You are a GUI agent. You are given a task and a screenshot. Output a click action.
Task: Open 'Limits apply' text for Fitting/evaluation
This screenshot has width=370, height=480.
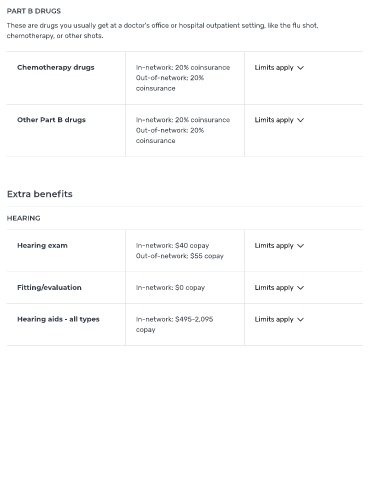point(274,288)
